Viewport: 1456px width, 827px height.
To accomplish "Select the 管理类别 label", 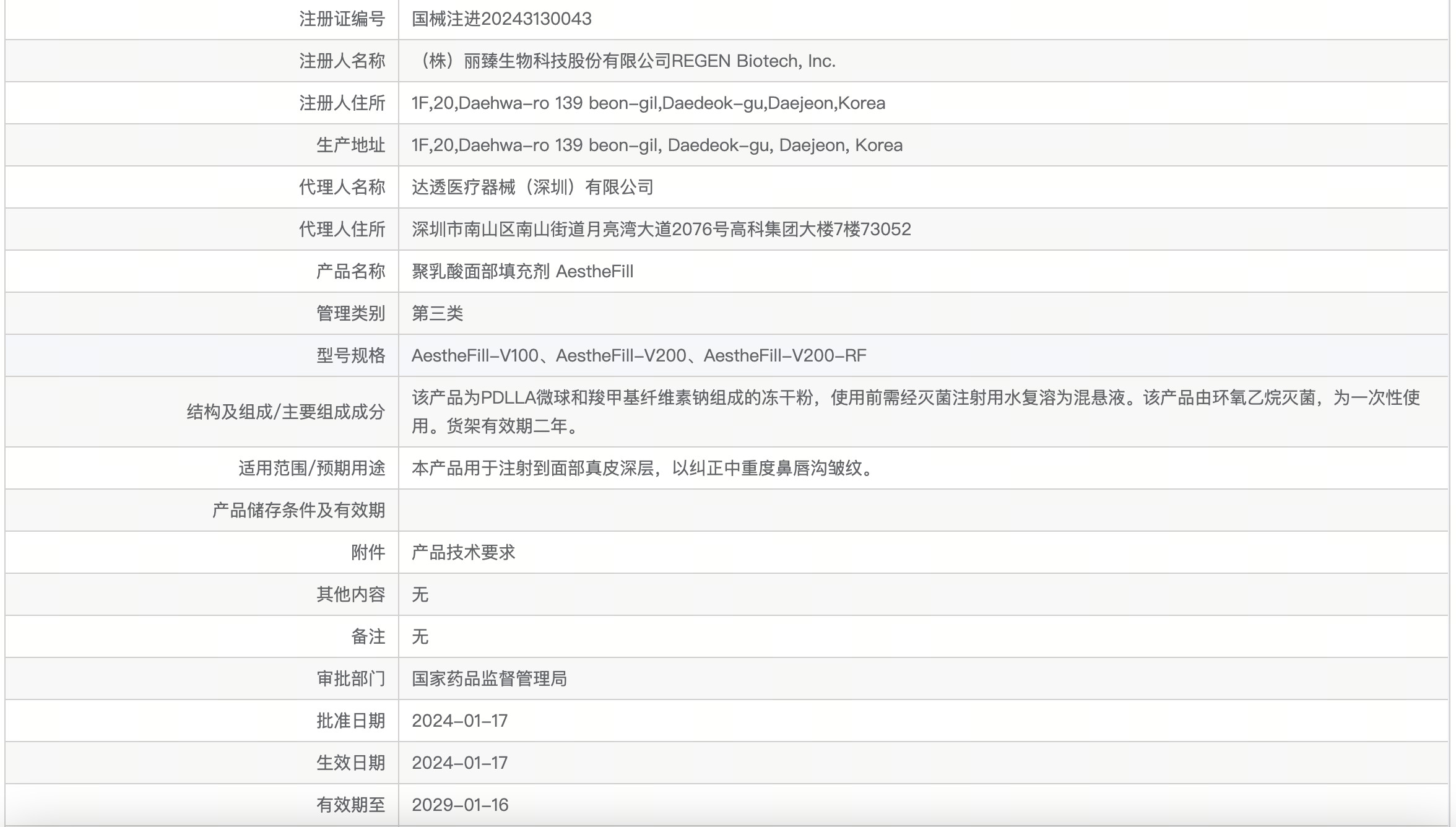I will click(351, 313).
